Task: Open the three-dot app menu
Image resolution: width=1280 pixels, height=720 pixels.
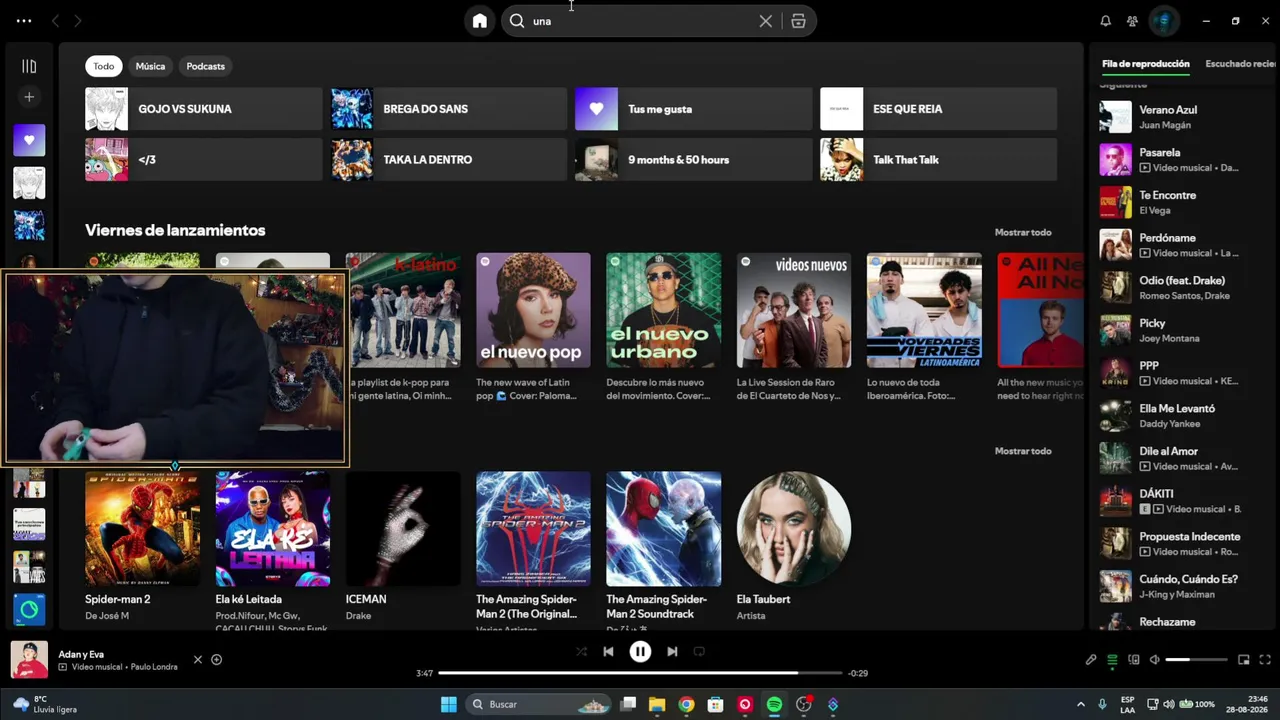Action: (x=24, y=21)
